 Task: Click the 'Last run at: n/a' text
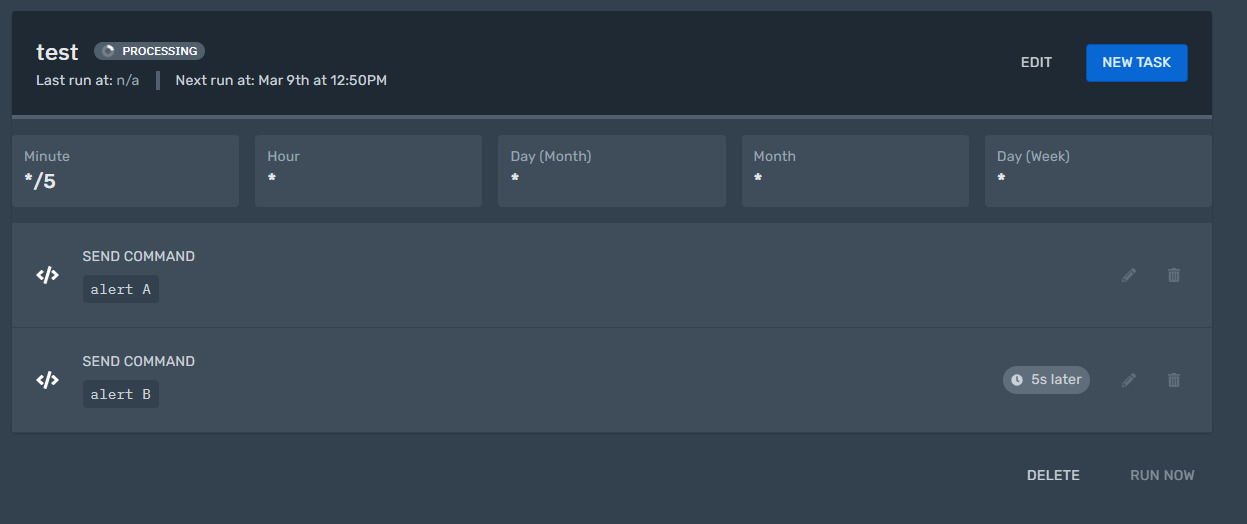(x=88, y=80)
